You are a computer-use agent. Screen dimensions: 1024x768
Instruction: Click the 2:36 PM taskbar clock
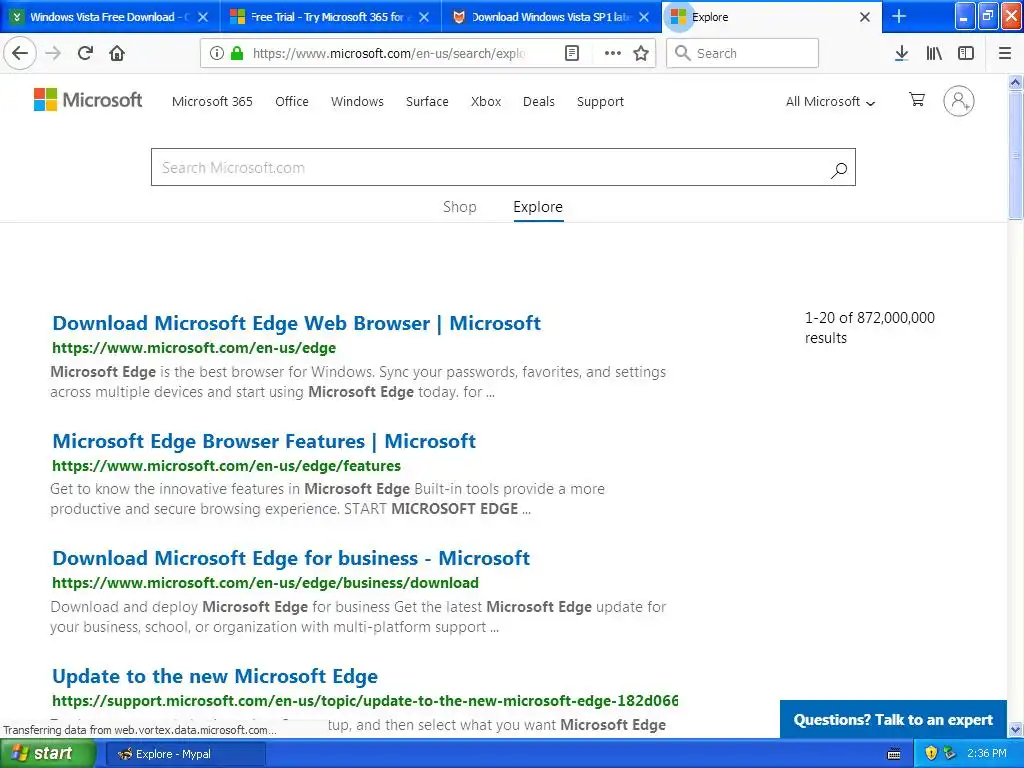[987, 753]
